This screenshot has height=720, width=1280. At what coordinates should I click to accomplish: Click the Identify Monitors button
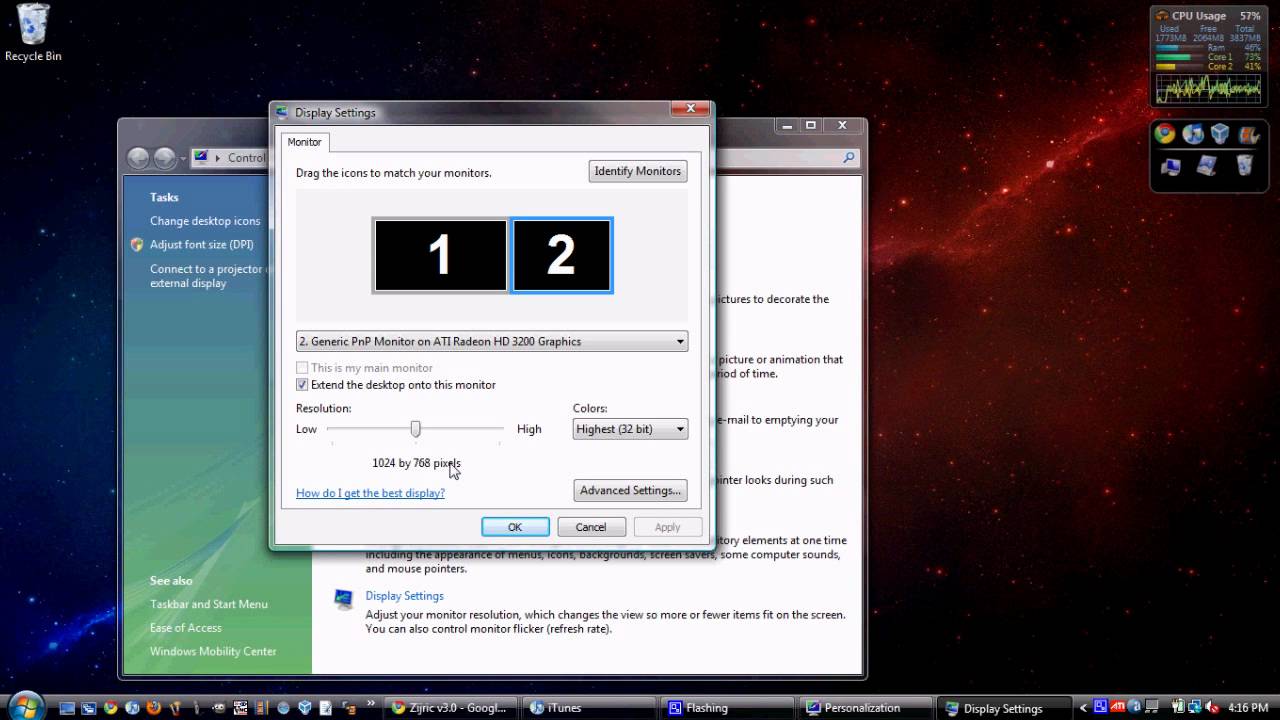click(637, 171)
